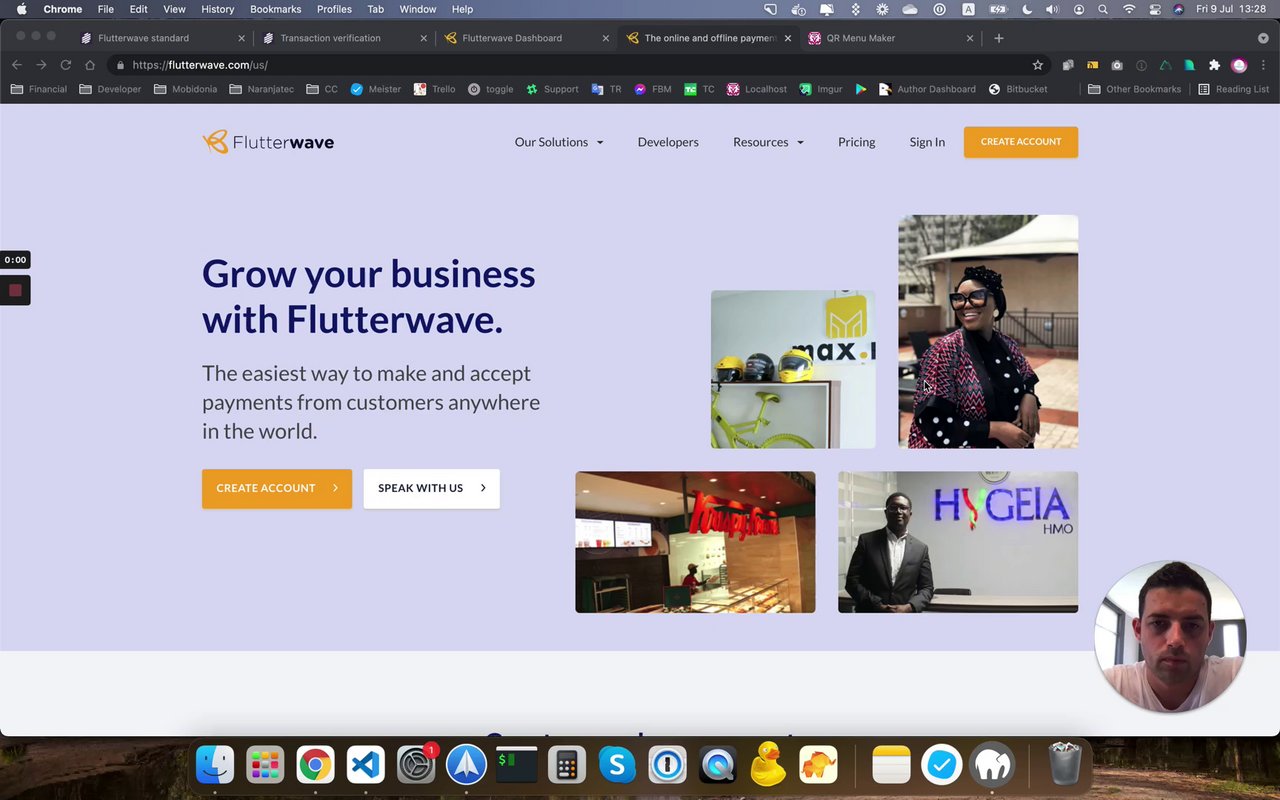Open the Terminal app from dock

click(517, 765)
